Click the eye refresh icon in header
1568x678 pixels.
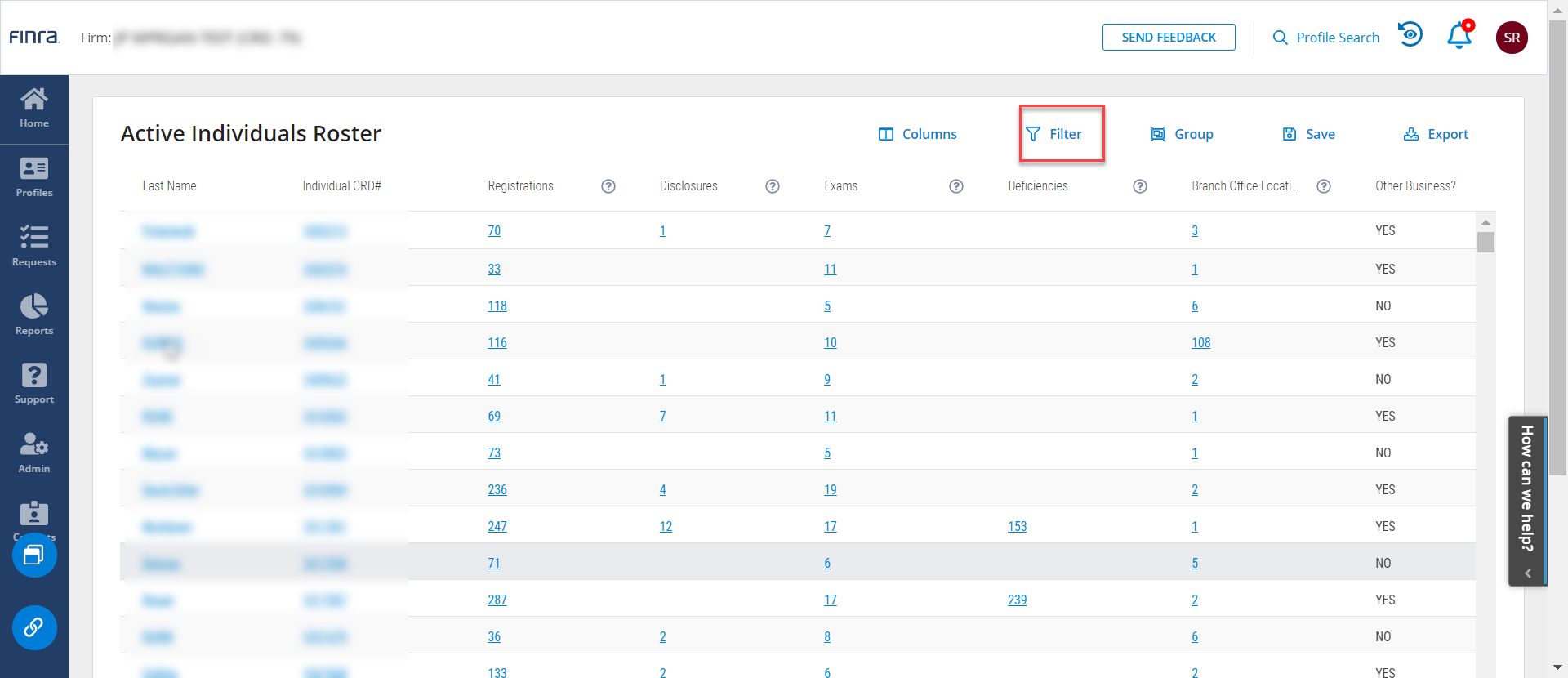point(1410,35)
